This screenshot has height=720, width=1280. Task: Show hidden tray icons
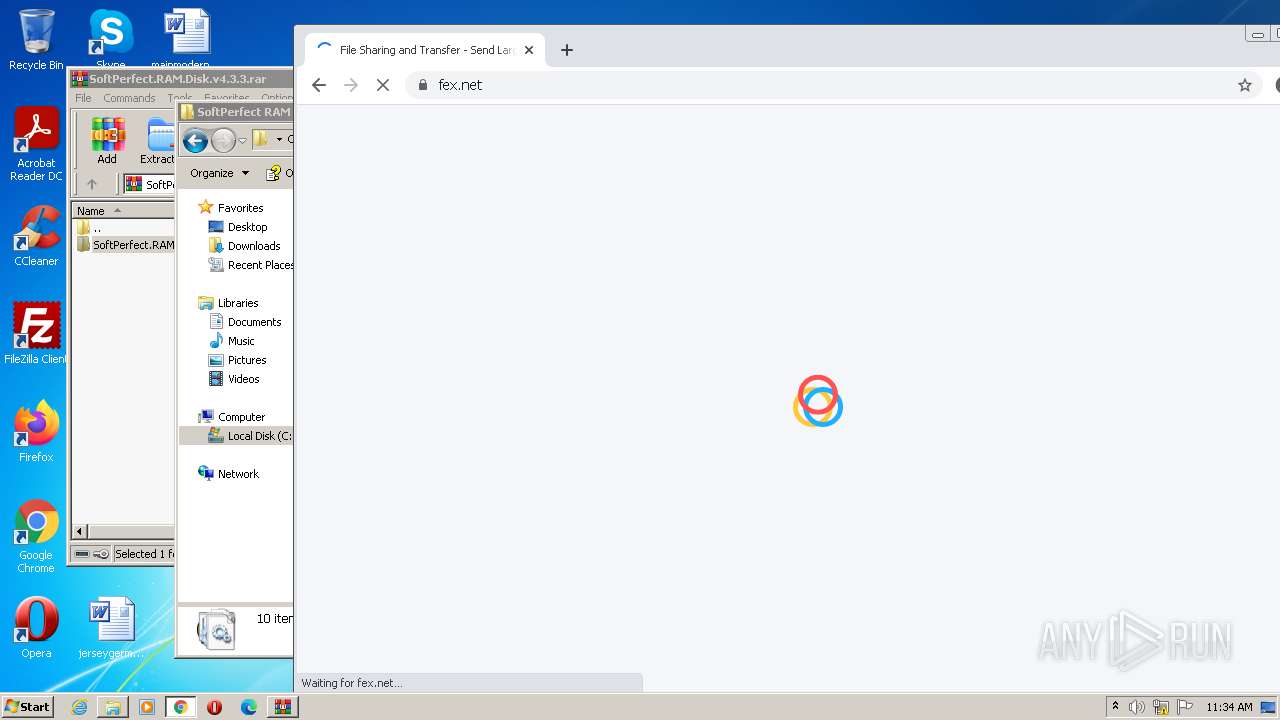click(x=1115, y=707)
